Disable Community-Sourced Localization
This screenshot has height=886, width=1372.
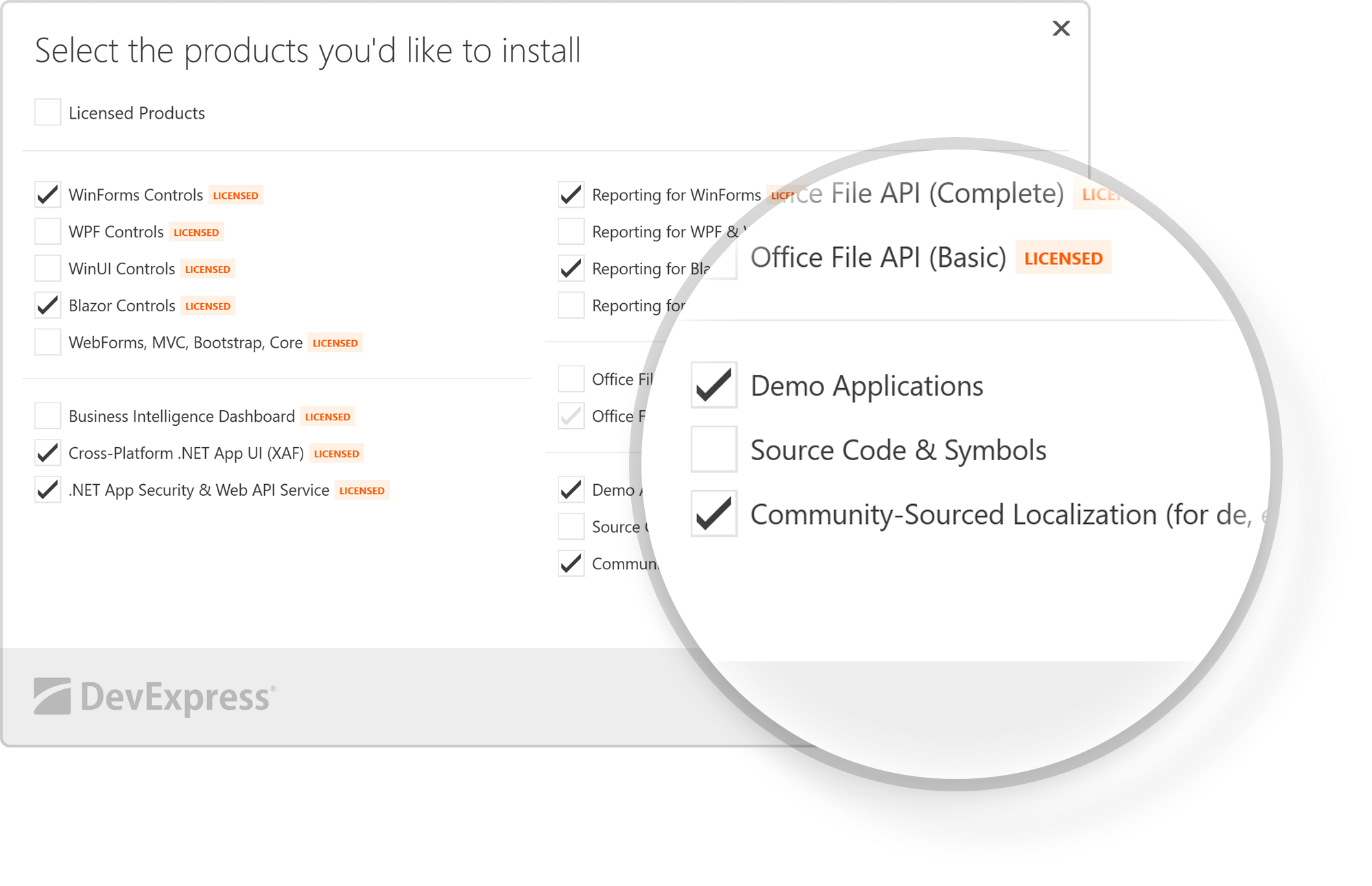coord(713,514)
